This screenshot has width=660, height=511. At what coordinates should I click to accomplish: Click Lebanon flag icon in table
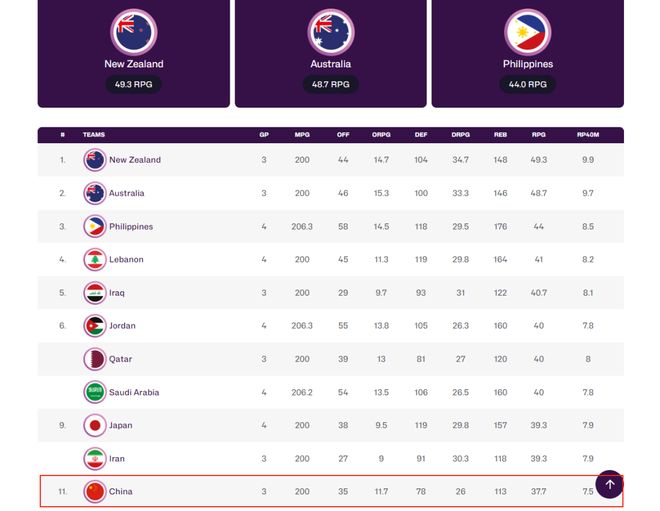[95, 259]
